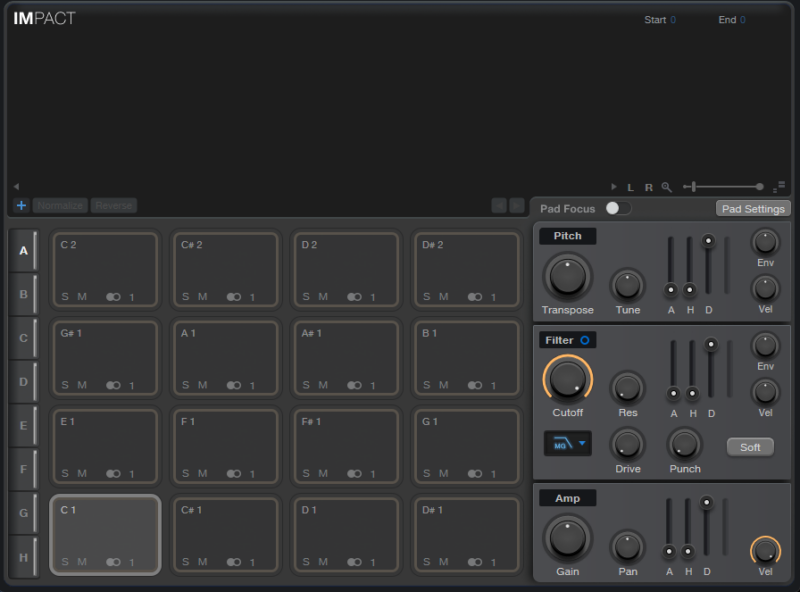800x592 pixels.
Task: Click the Soft button in Filter
Action: [750, 447]
